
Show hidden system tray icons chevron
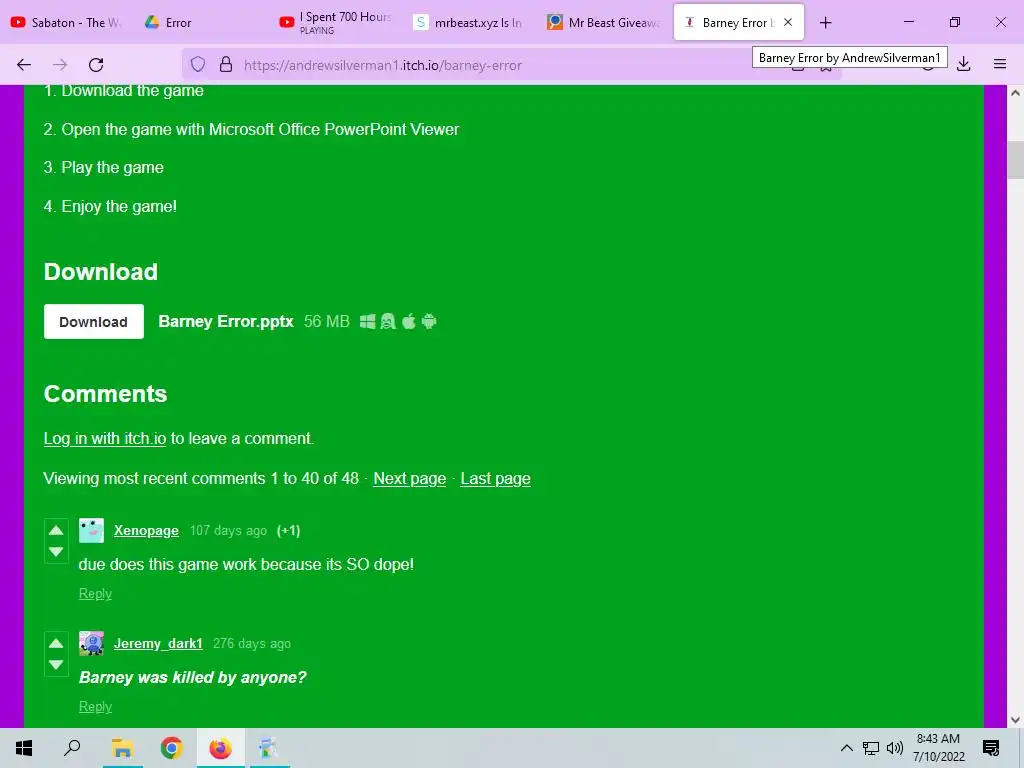point(846,748)
